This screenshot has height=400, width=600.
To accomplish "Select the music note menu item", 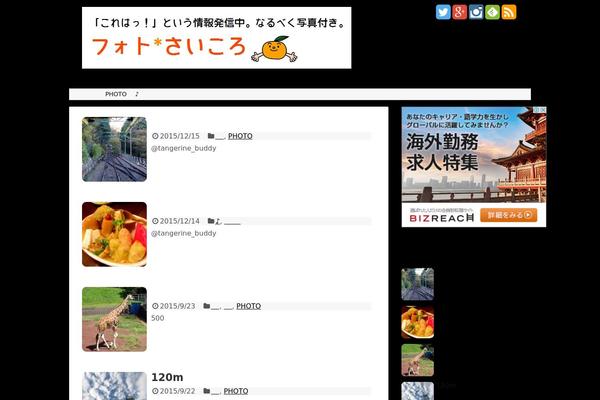I will click(137, 94).
